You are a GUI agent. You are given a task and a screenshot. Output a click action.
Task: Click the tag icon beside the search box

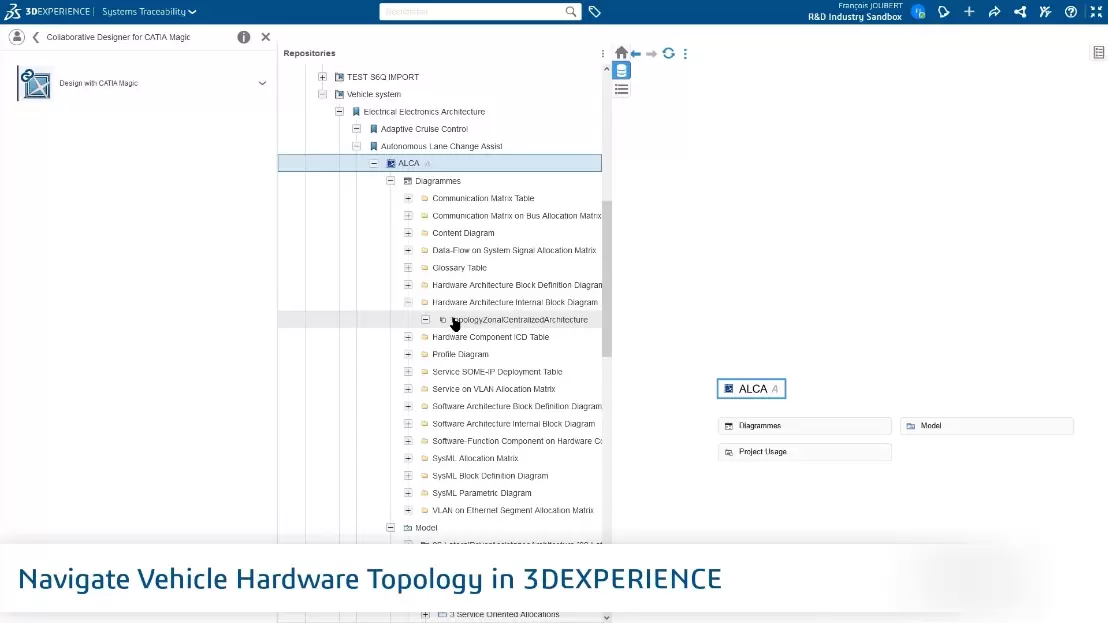coord(595,12)
